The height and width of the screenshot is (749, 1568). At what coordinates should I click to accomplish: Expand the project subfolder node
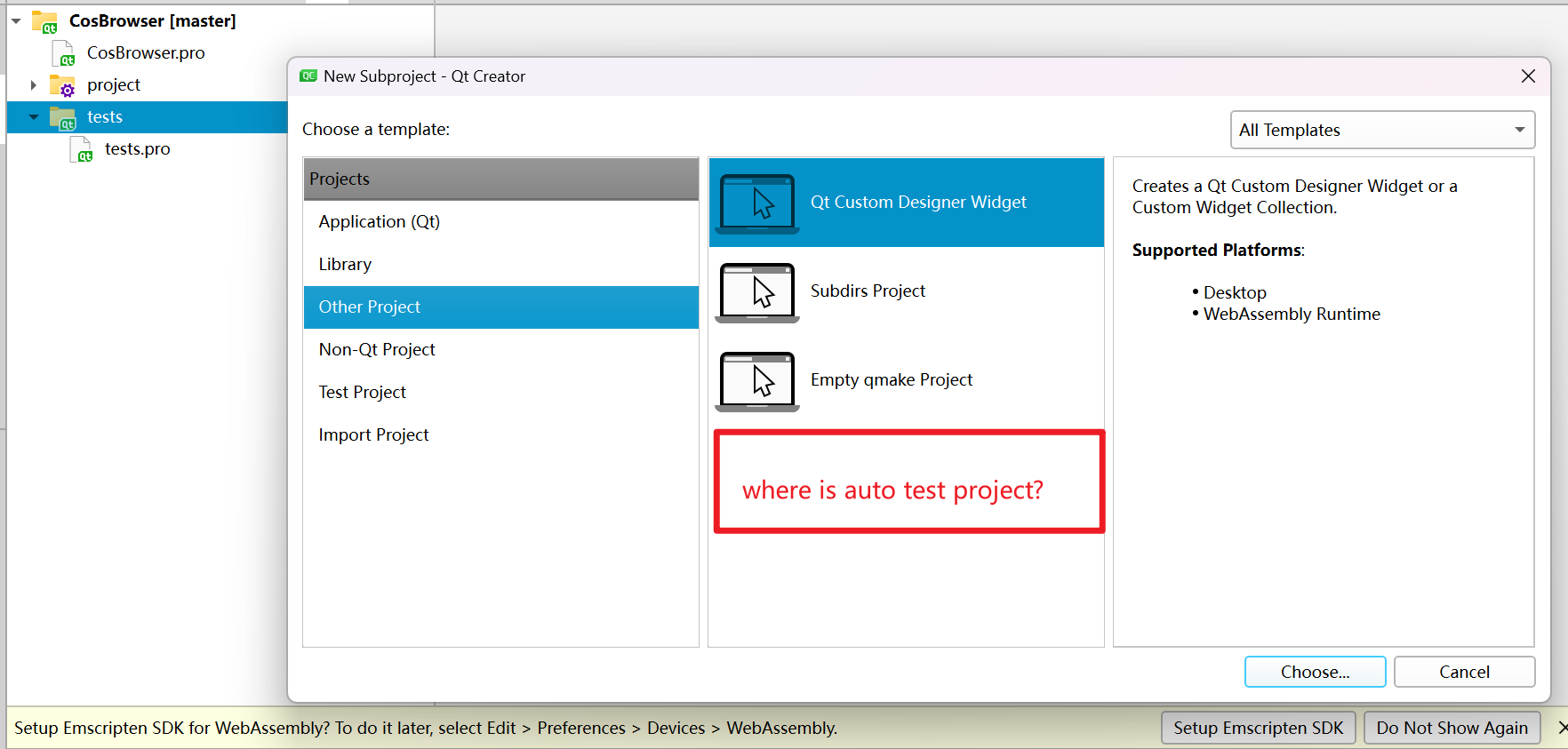tap(34, 85)
